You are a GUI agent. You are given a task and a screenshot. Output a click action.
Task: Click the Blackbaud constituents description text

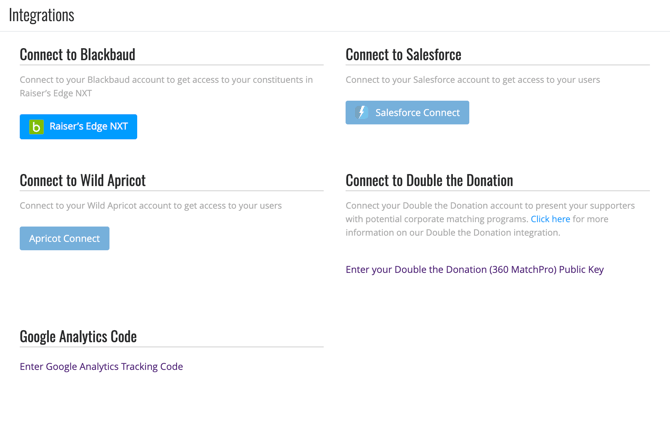click(166, 86)
